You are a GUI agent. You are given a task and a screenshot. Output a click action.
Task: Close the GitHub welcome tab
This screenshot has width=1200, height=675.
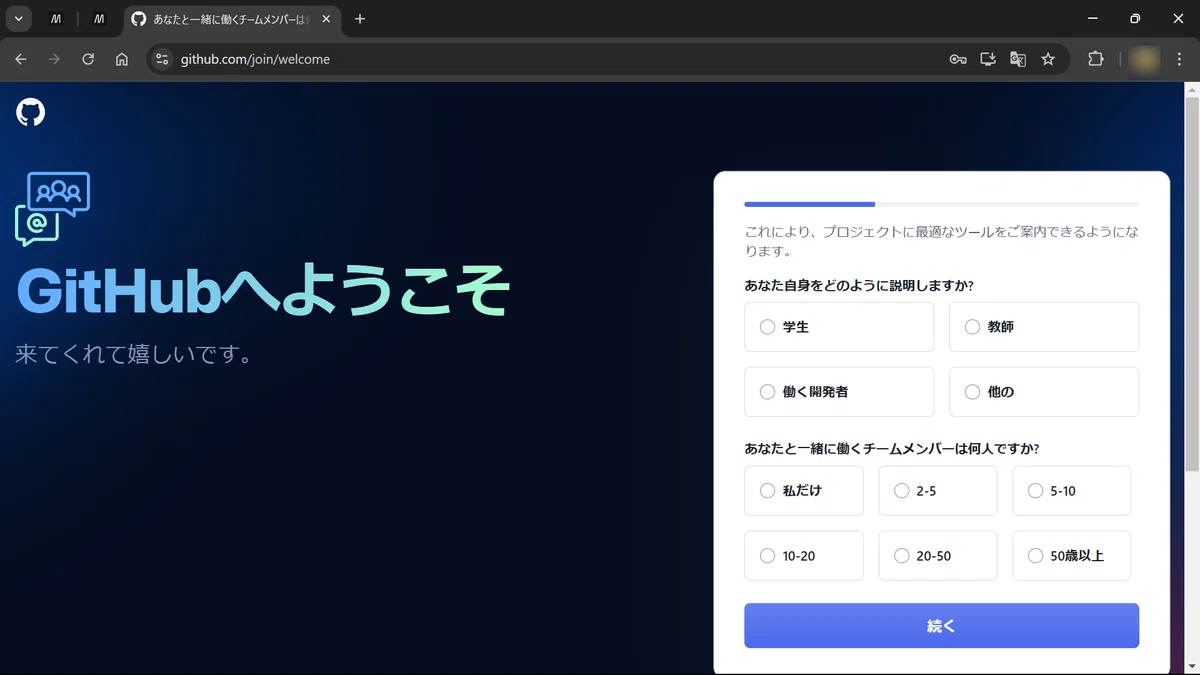(x=326, y=19)
